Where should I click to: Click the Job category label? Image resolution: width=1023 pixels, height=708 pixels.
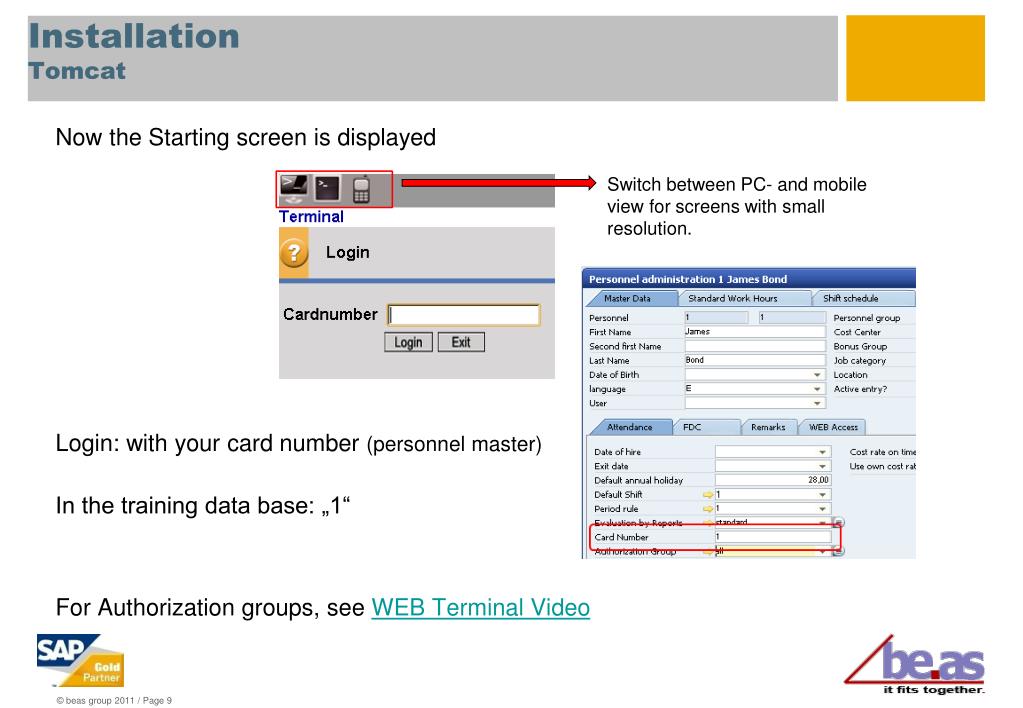tap(859, 361)
